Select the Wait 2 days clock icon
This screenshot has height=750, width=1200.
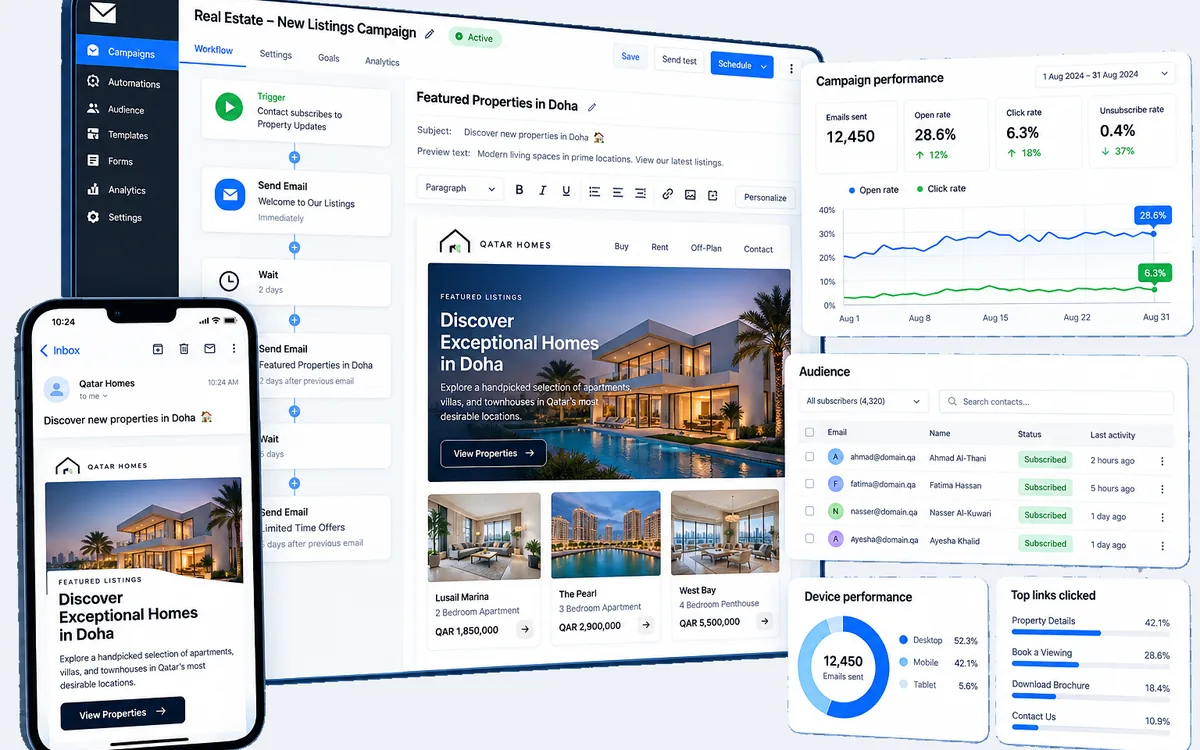tap(229, 281)
